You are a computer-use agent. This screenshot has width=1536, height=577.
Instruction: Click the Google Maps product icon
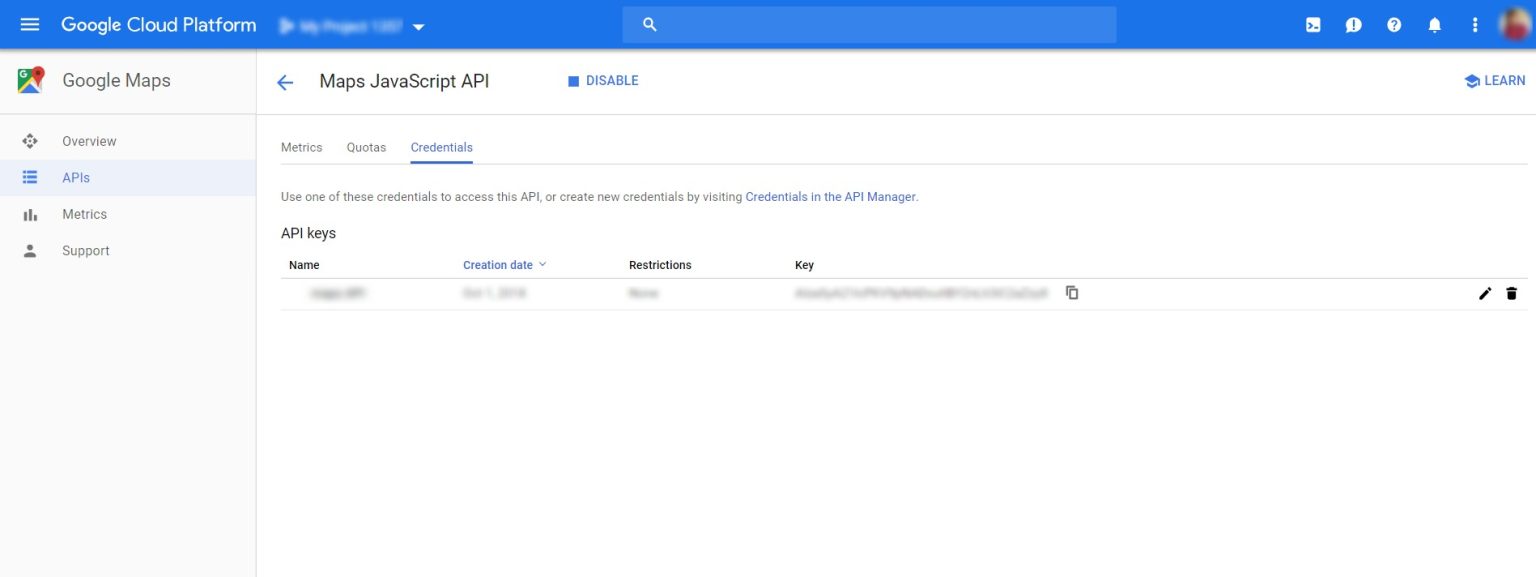tap(29, 79)
